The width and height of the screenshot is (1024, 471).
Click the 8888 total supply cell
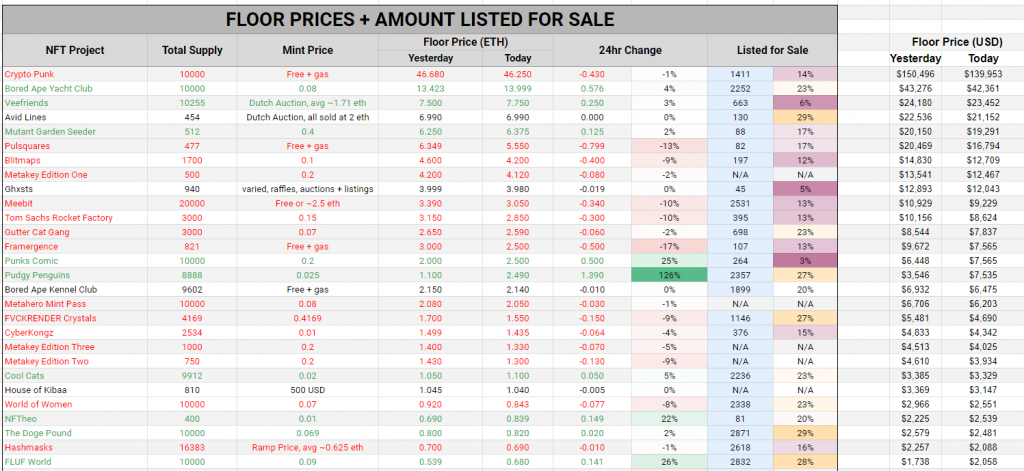[192, 276]
